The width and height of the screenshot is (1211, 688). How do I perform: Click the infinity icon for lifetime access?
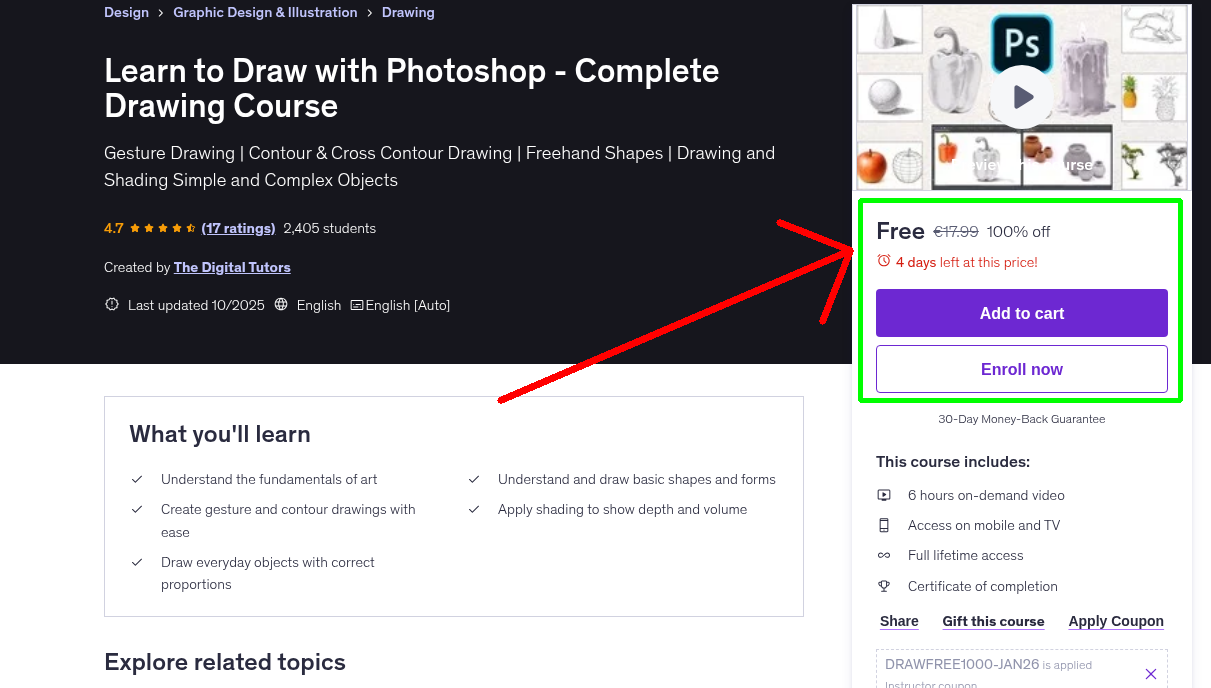(x=885, y=555)
